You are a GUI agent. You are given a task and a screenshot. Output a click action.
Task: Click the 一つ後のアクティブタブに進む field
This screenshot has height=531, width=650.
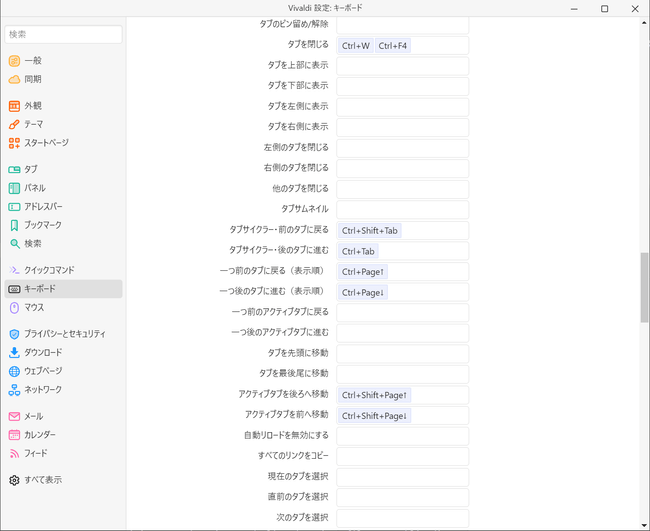tap(403, 333)
